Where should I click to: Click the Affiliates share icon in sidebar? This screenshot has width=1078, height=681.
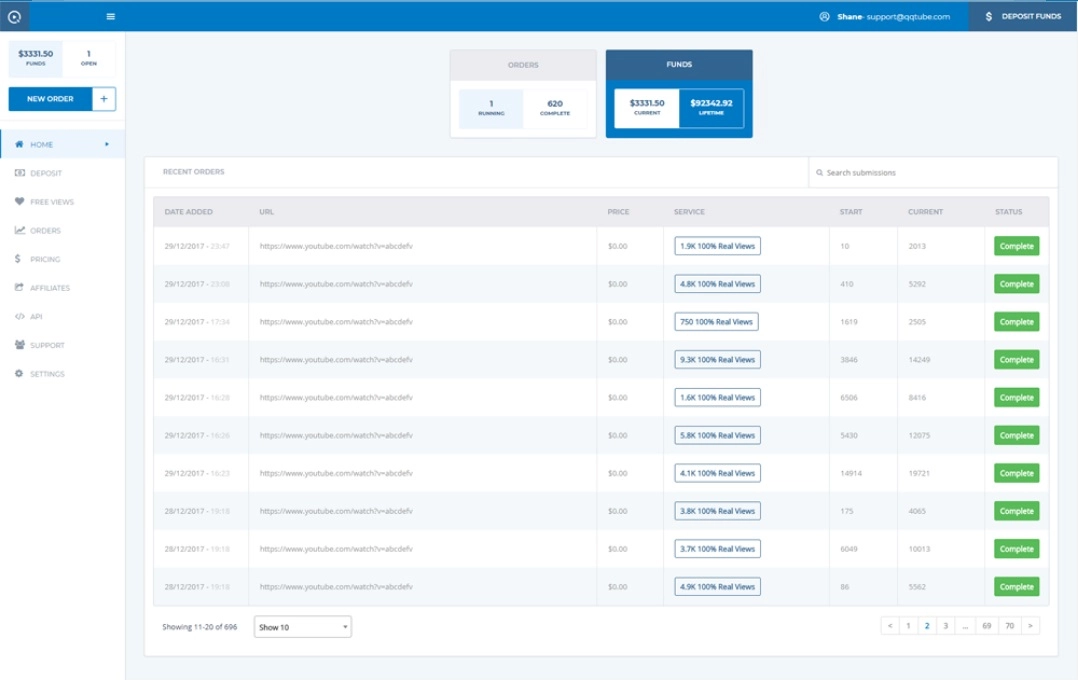19,287
